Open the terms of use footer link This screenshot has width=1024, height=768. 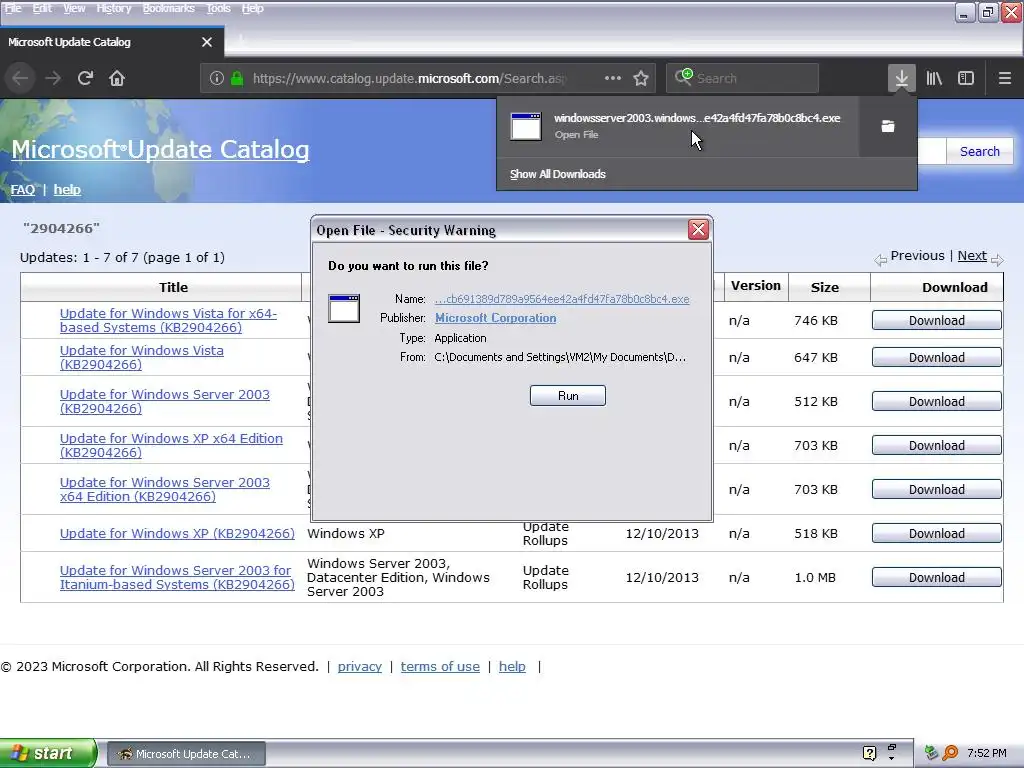click(x=440, y=666)
